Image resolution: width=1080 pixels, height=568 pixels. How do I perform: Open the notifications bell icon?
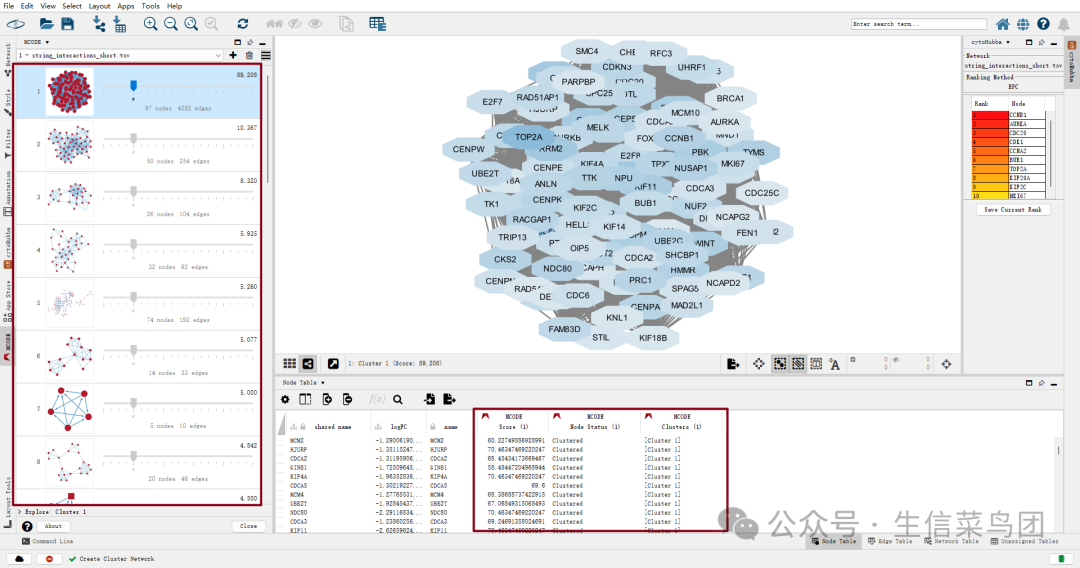click(1064, 24)
